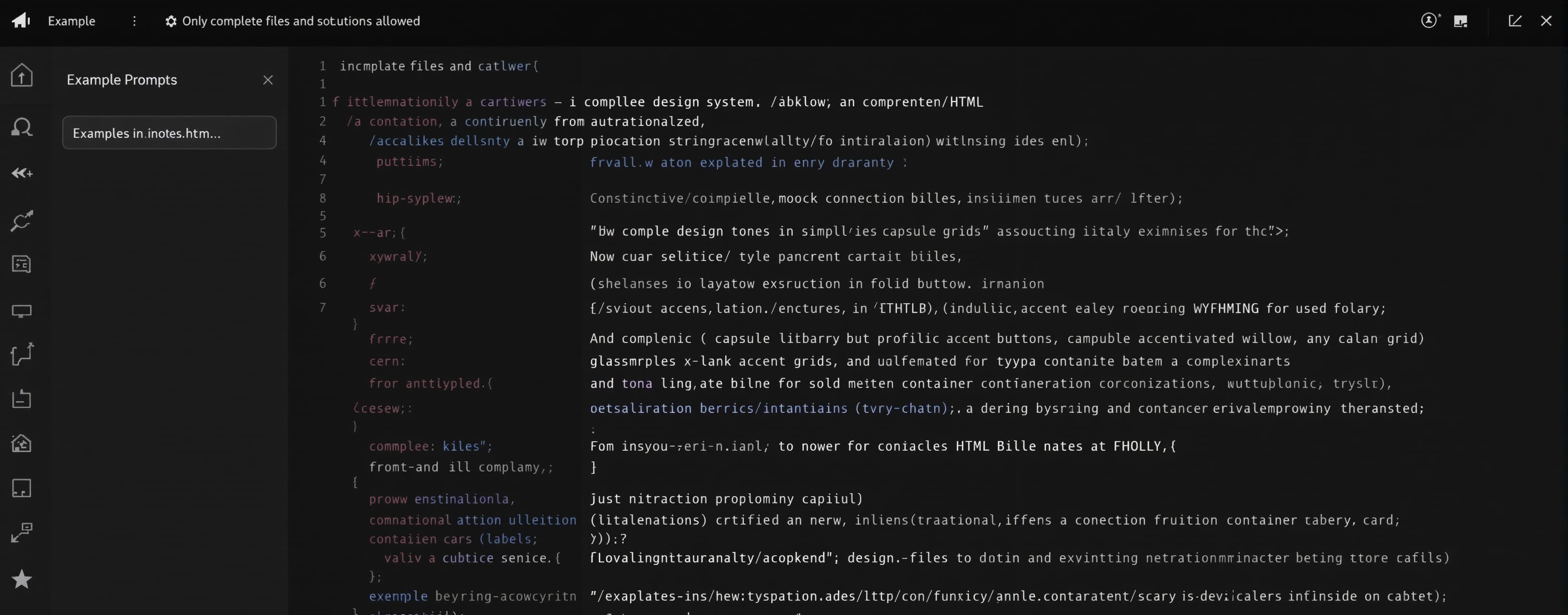1568x615 pixels.
Task: Click the 'Example Prompts' panel heading
Action: click(122, 80)
